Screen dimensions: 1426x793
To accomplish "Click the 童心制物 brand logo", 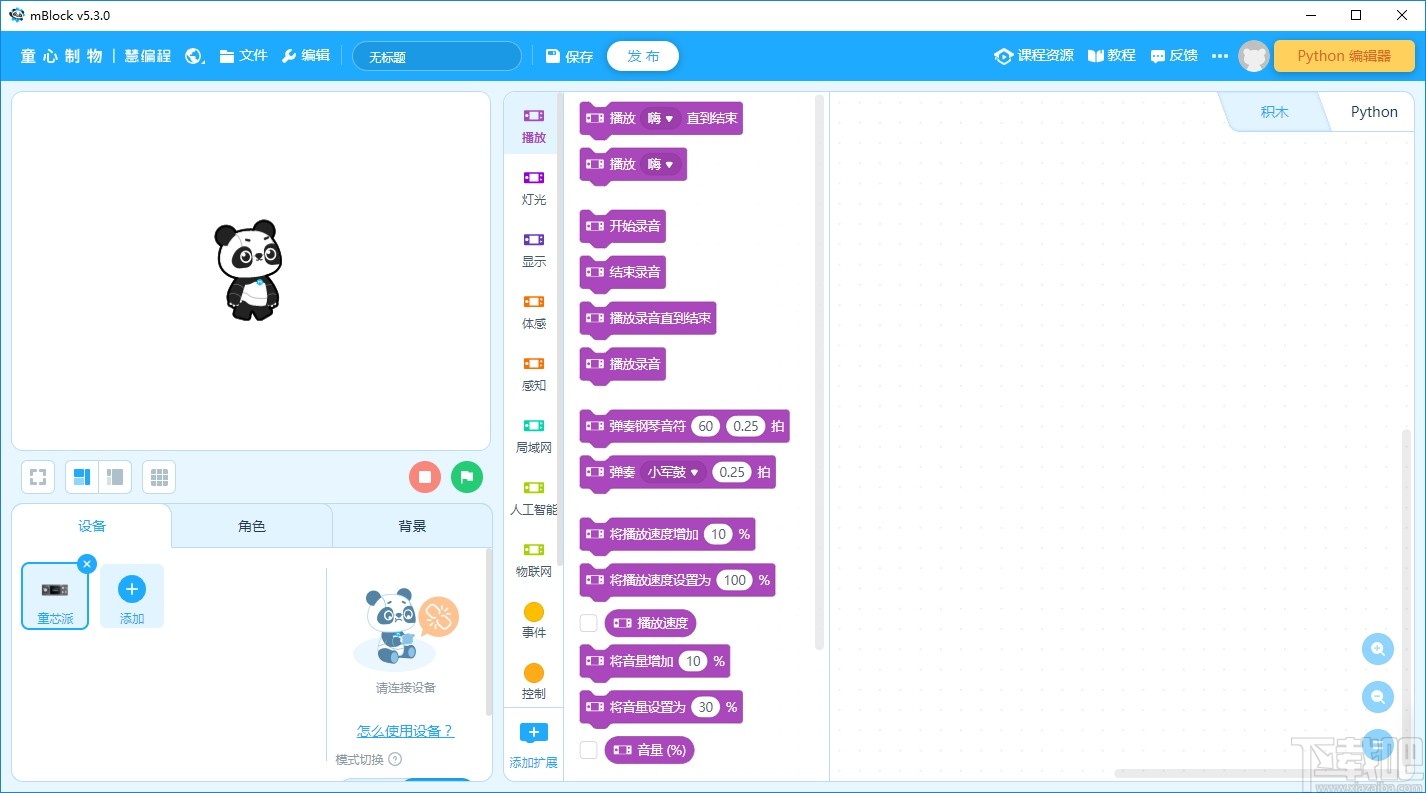I will pyautogui.click(x=61, y=56).
